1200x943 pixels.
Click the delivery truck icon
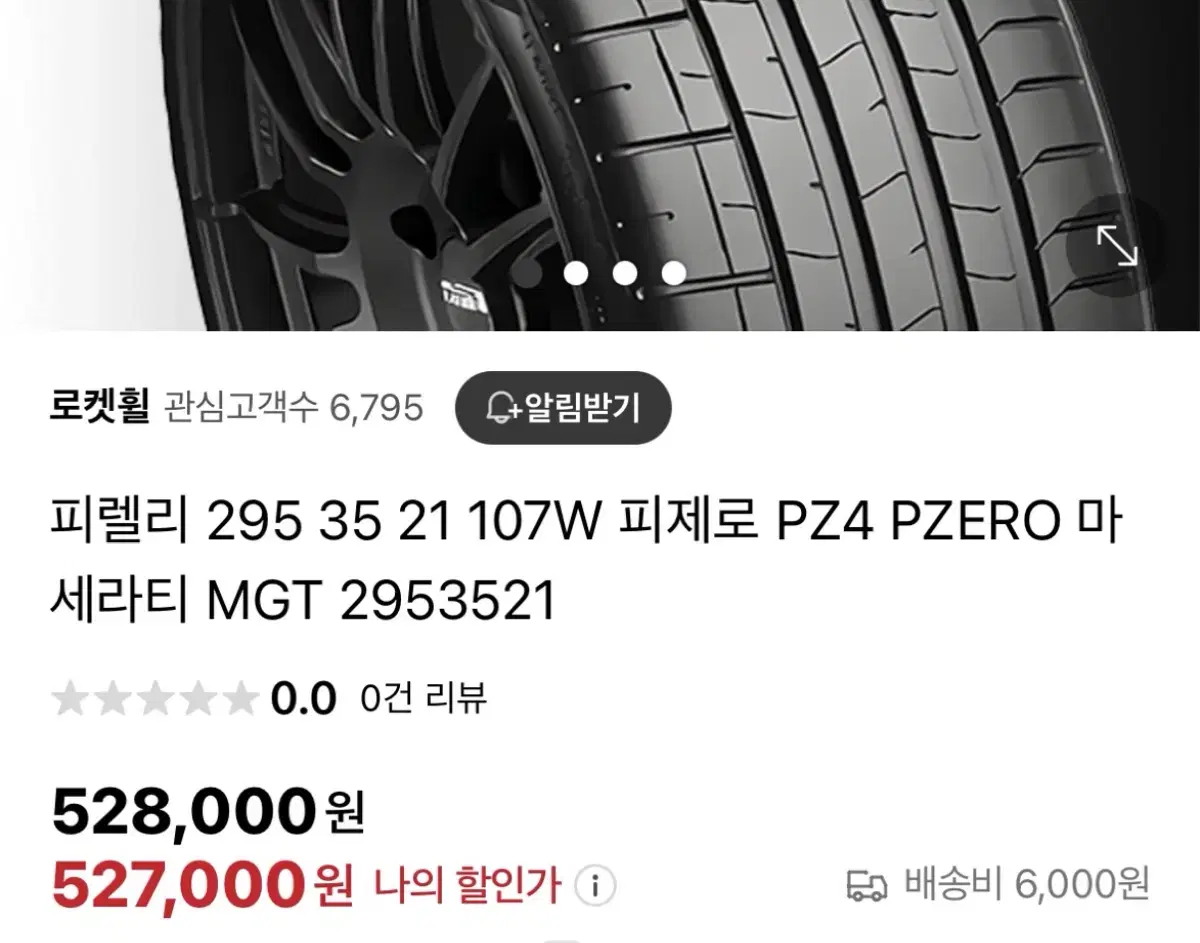coord(867,886)
